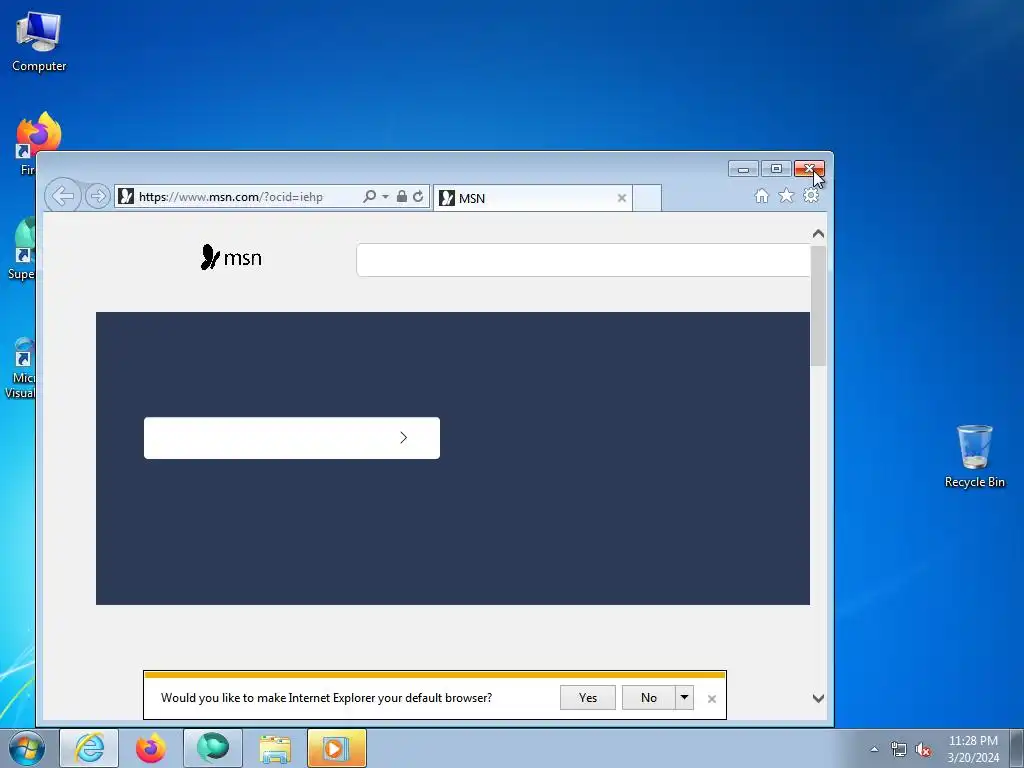Screen dimensions: 1024x768
Task: Click the vertical scrollbar thumb
Action: 818,306
